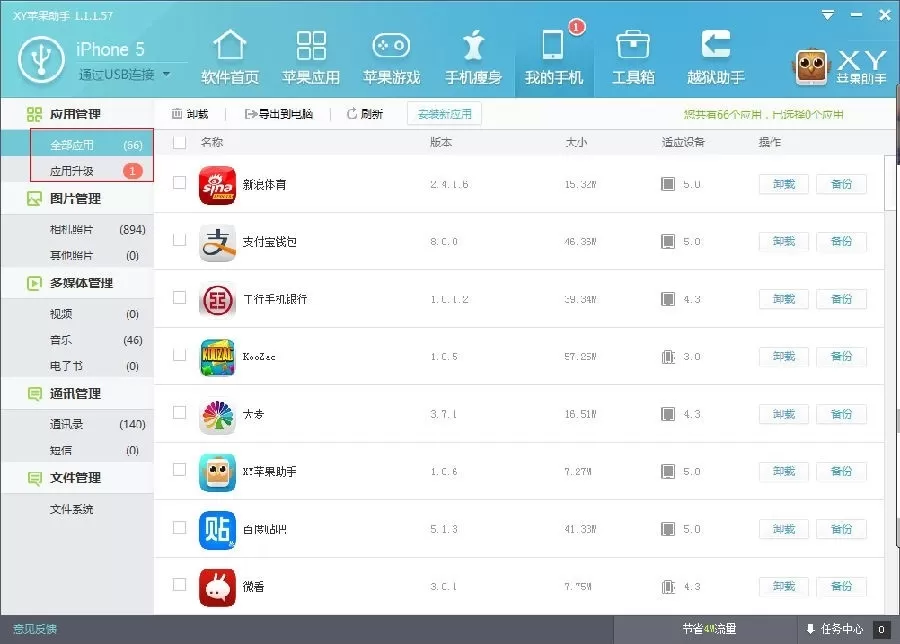Check the box for 新浪体育
The width and height of the screenshot is (900, 644).
coord(180,183)
